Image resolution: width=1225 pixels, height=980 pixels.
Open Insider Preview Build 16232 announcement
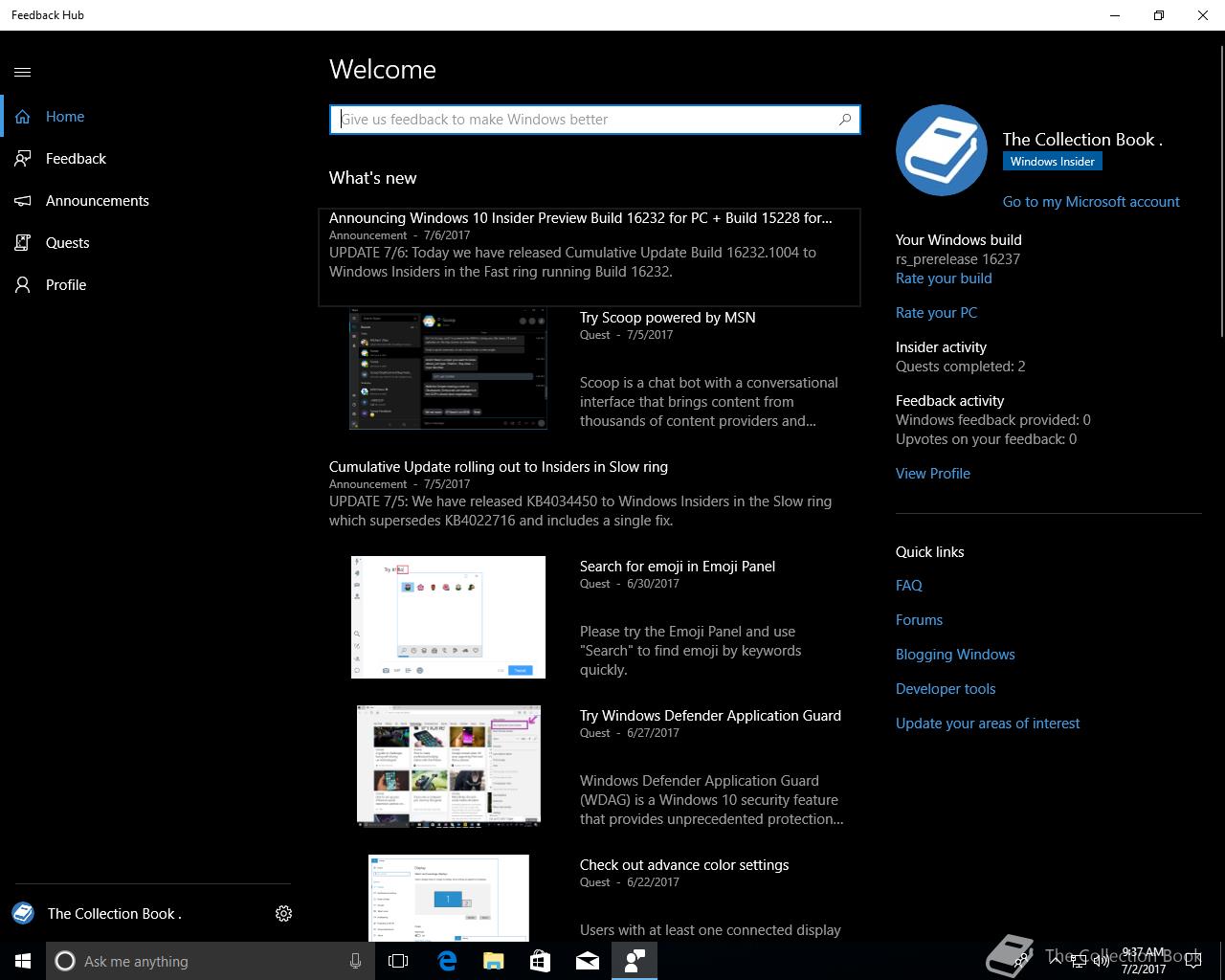[590, 257]
